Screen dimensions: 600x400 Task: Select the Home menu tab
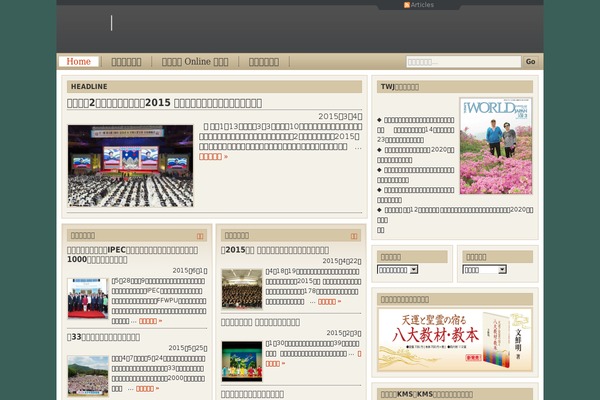pyautogui.click(x=78, y=62)
